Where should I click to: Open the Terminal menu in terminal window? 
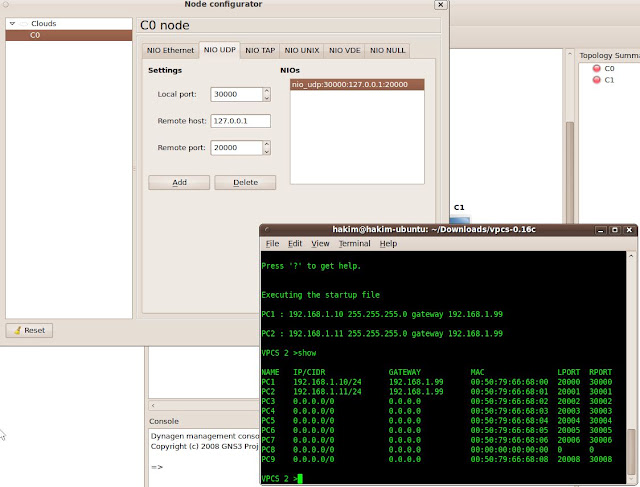pos(354,244)
